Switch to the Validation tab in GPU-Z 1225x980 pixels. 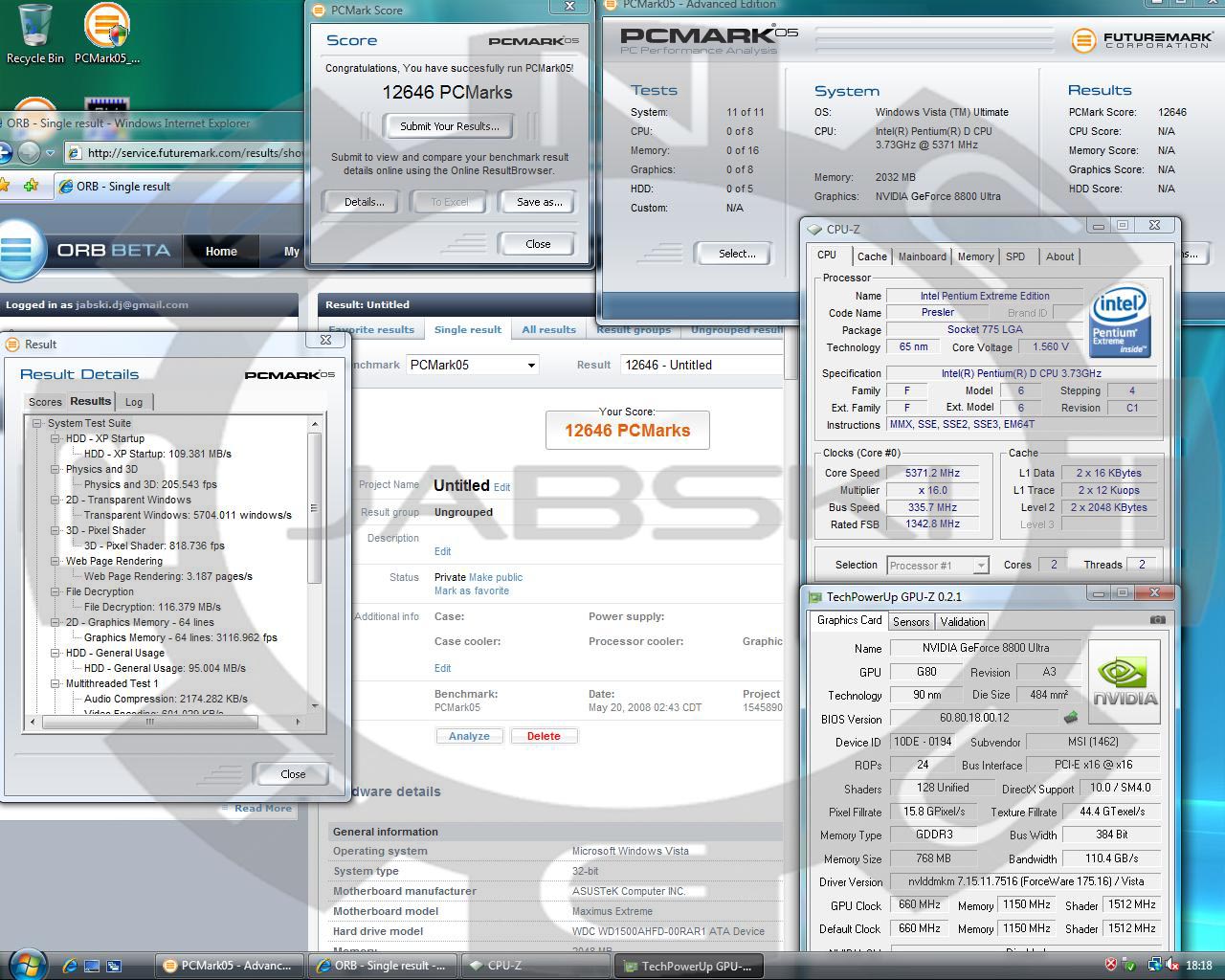point(963,622)
